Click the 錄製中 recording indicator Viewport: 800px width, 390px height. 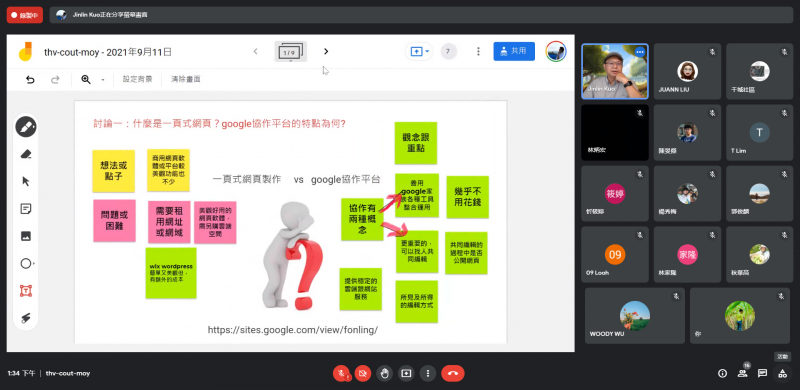click(25, 15)
